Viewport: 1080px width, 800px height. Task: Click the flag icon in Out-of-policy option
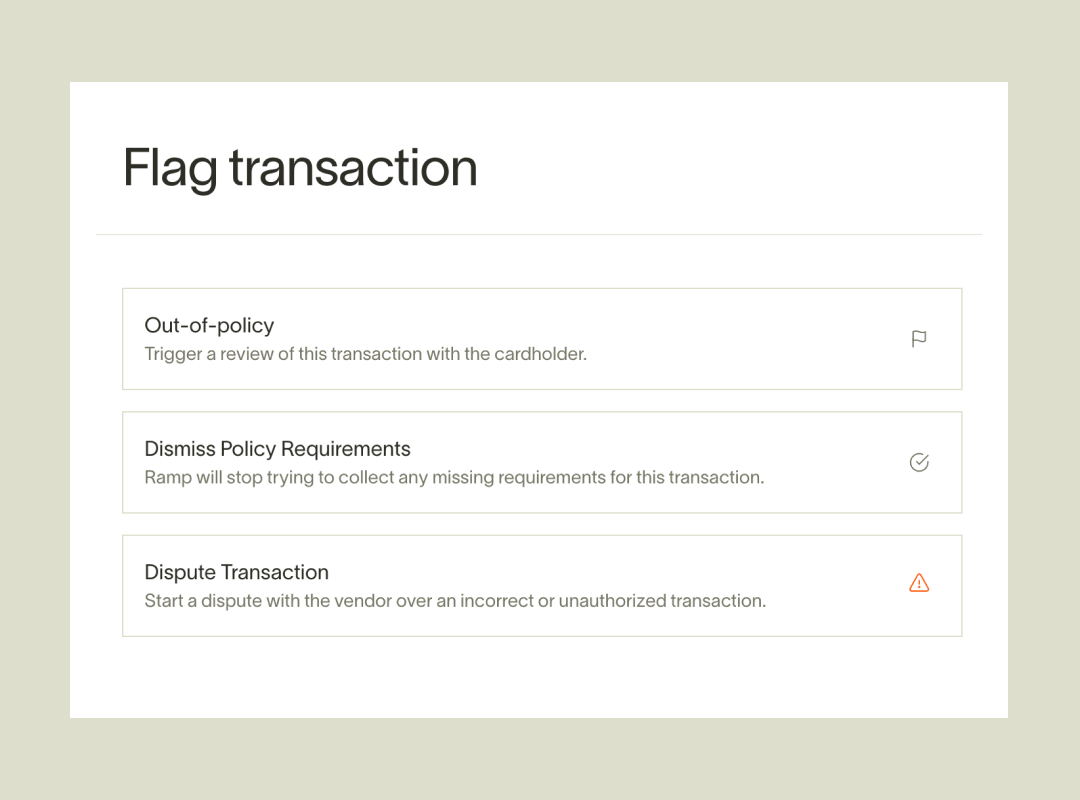[919, 339]
